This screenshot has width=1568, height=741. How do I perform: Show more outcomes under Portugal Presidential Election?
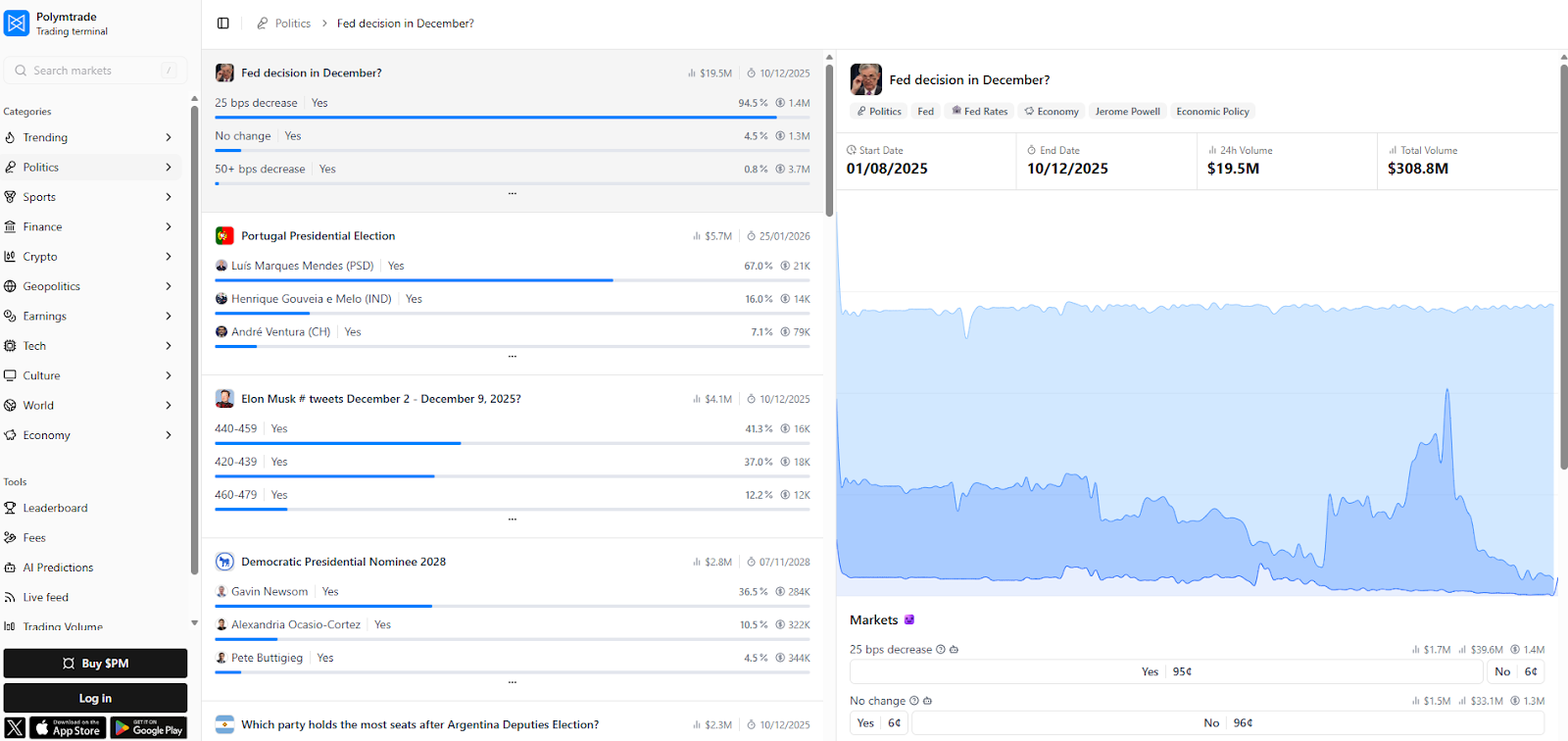tap(512, 357)
